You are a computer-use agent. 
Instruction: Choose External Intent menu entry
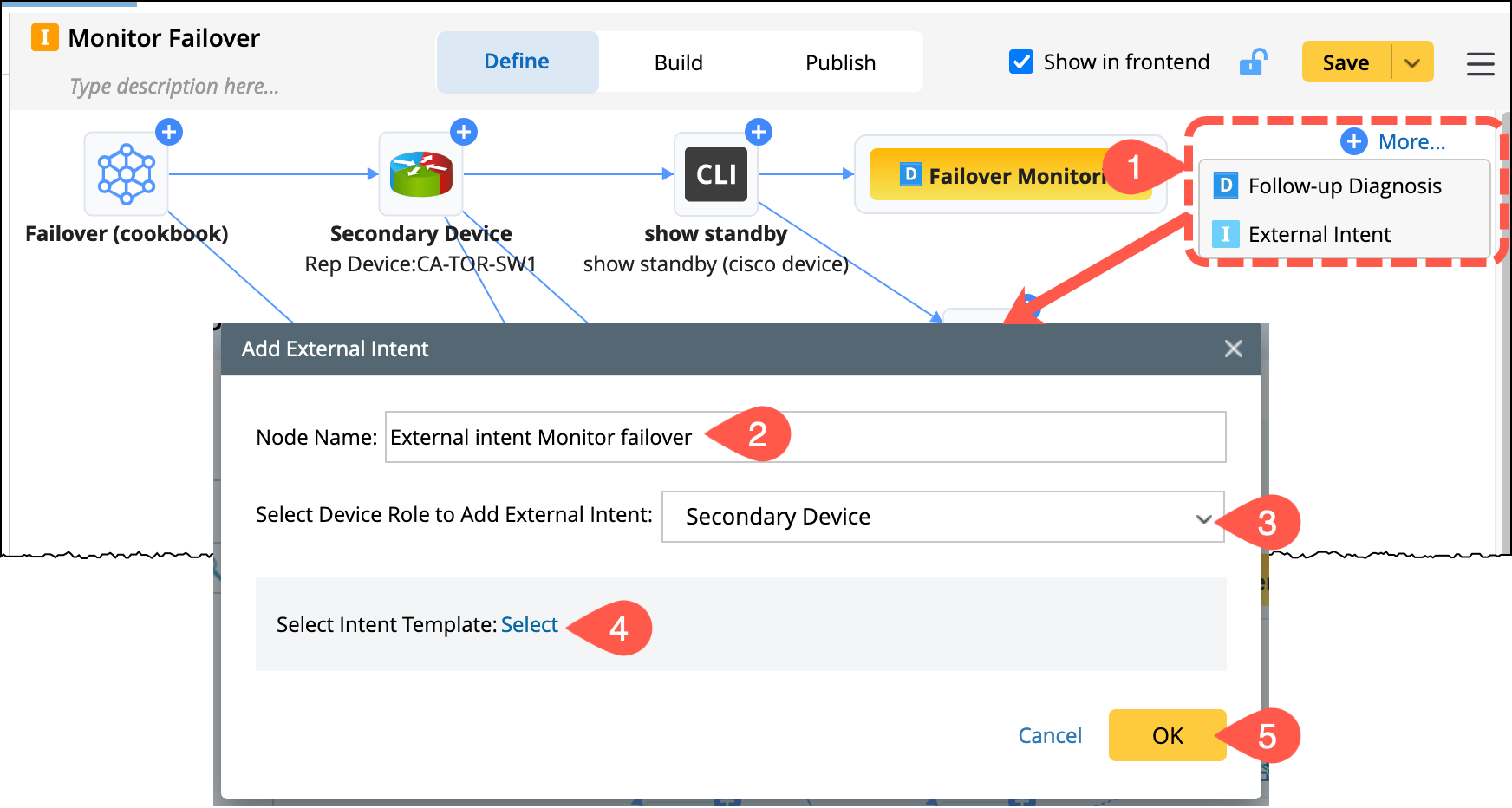point(1319,234)
